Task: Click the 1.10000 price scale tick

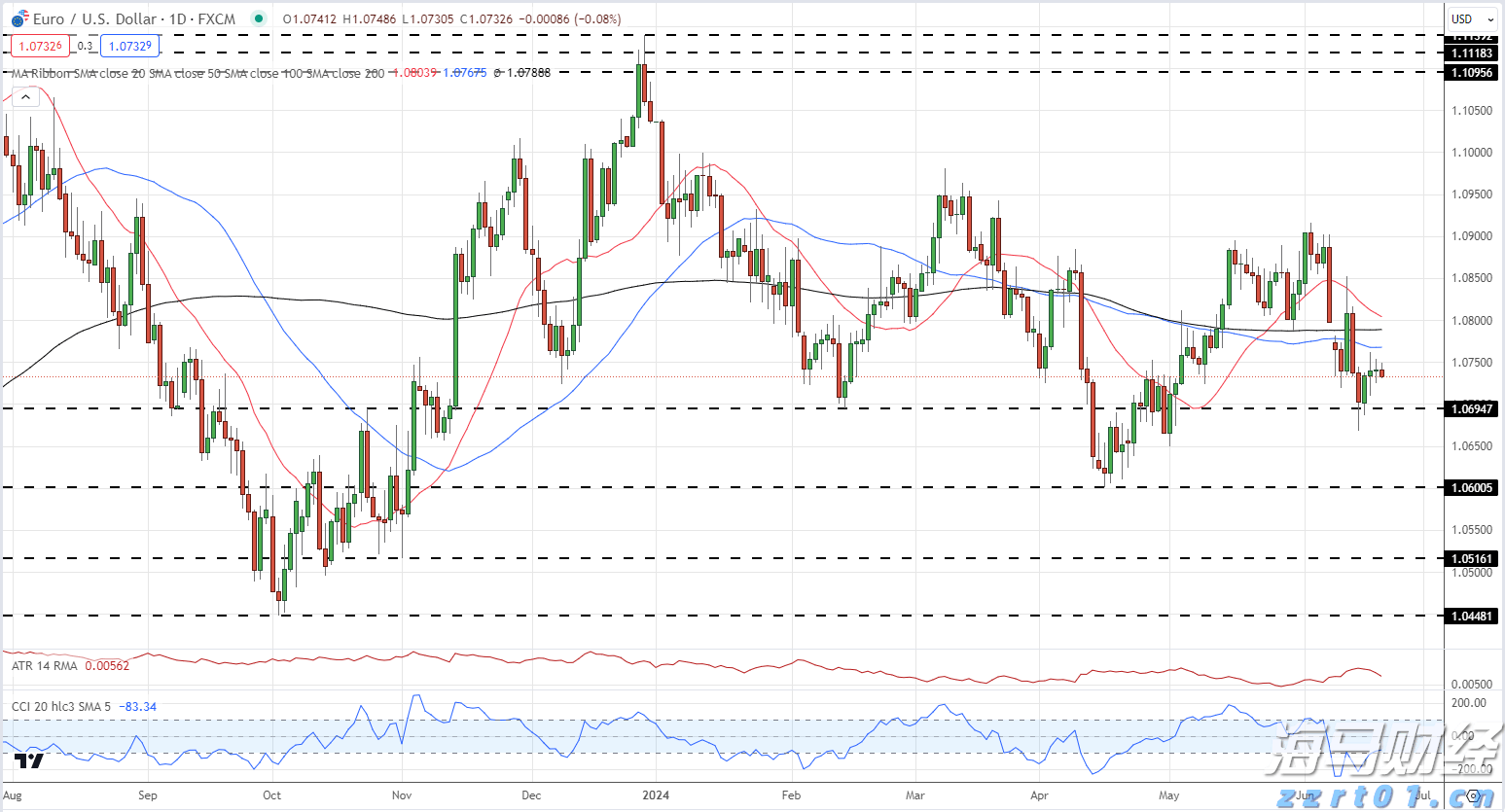Action: pos(1472,153)
